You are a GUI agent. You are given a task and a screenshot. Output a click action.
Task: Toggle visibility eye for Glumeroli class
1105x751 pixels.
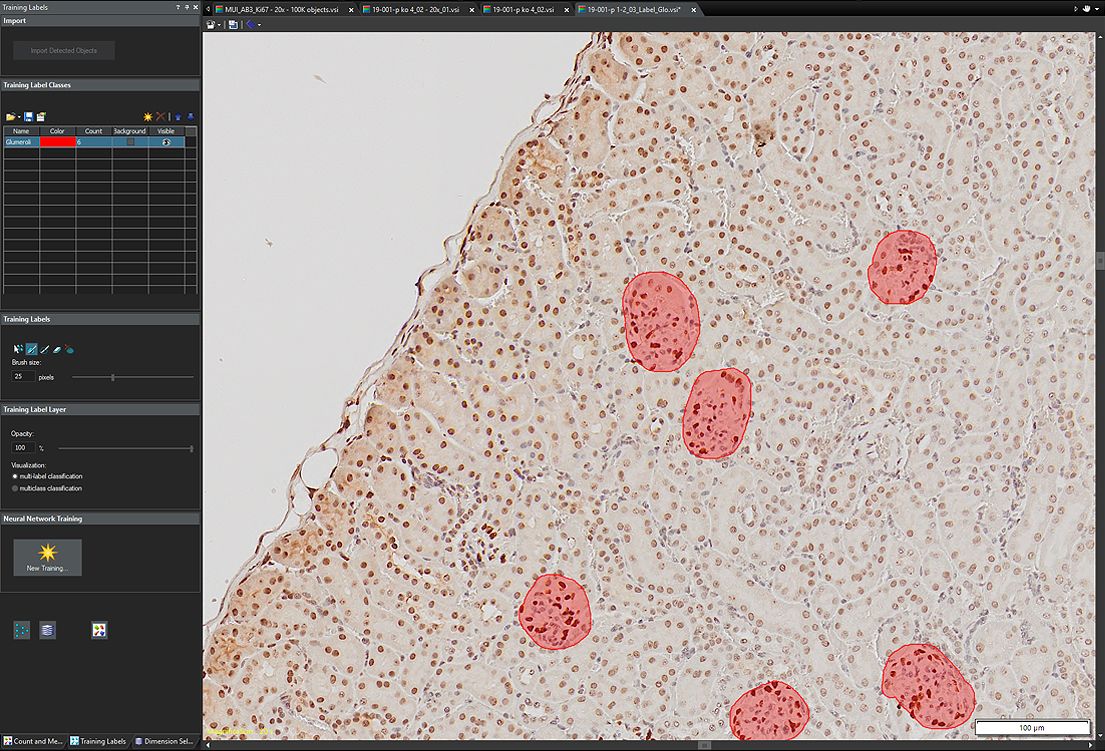(x=167, y=143)
